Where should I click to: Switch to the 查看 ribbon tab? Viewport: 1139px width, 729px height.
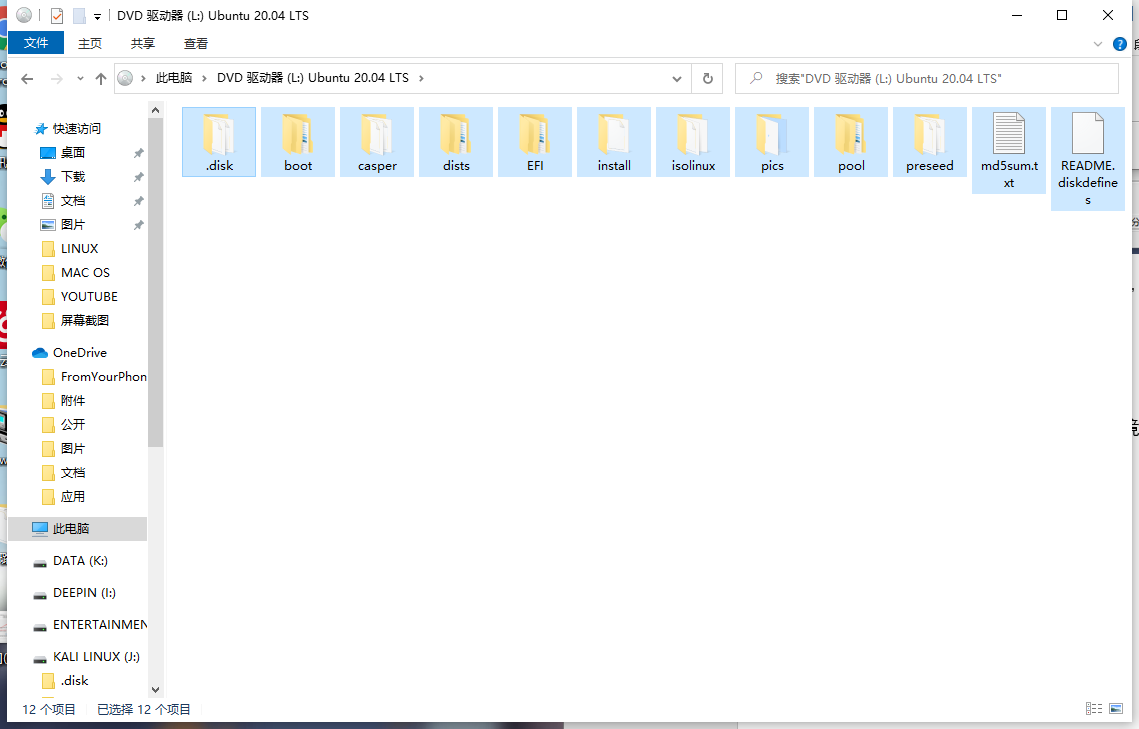[x=196, y=44]
